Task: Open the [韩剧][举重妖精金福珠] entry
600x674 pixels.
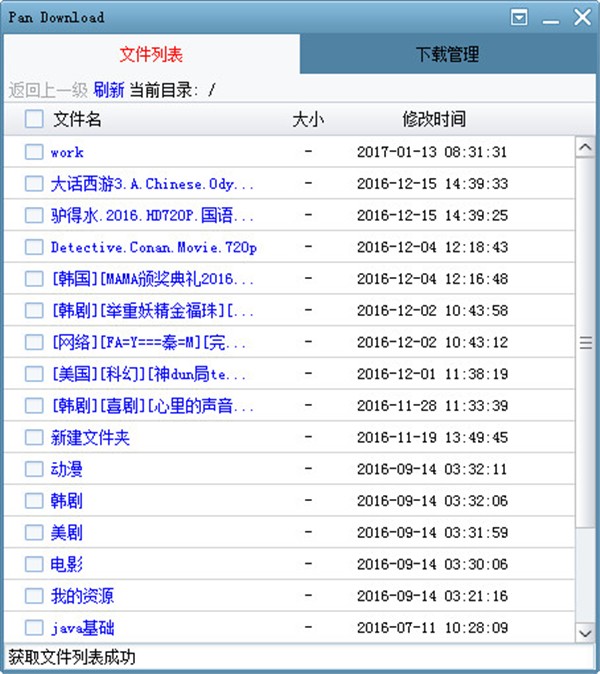Action: pos(152,311)
